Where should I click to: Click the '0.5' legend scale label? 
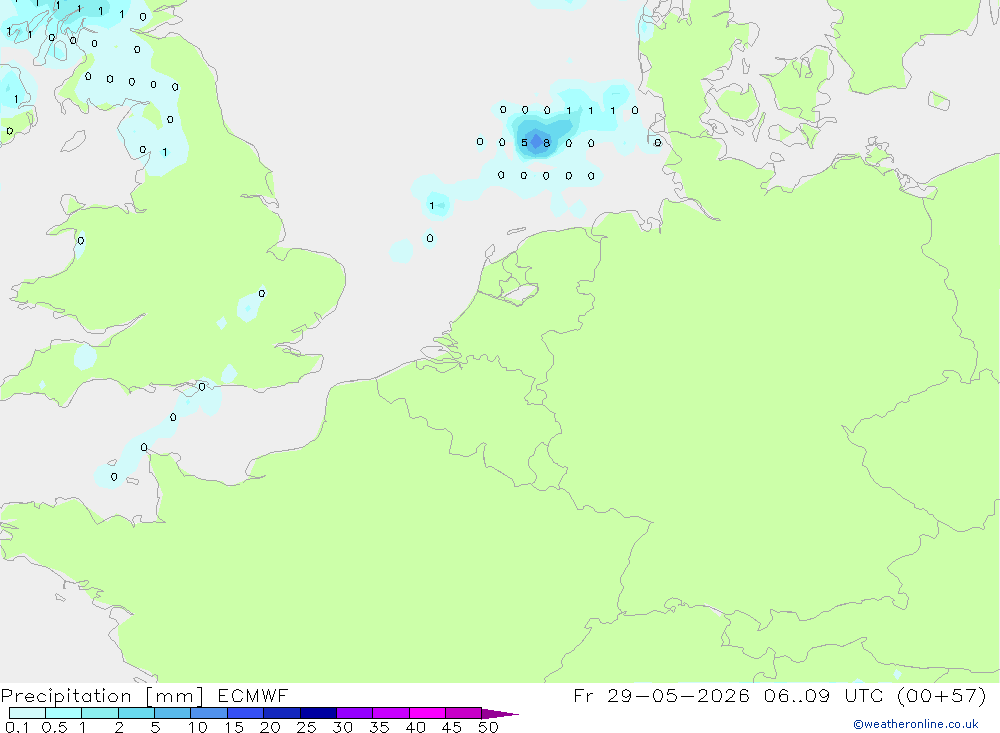(55, 727)
